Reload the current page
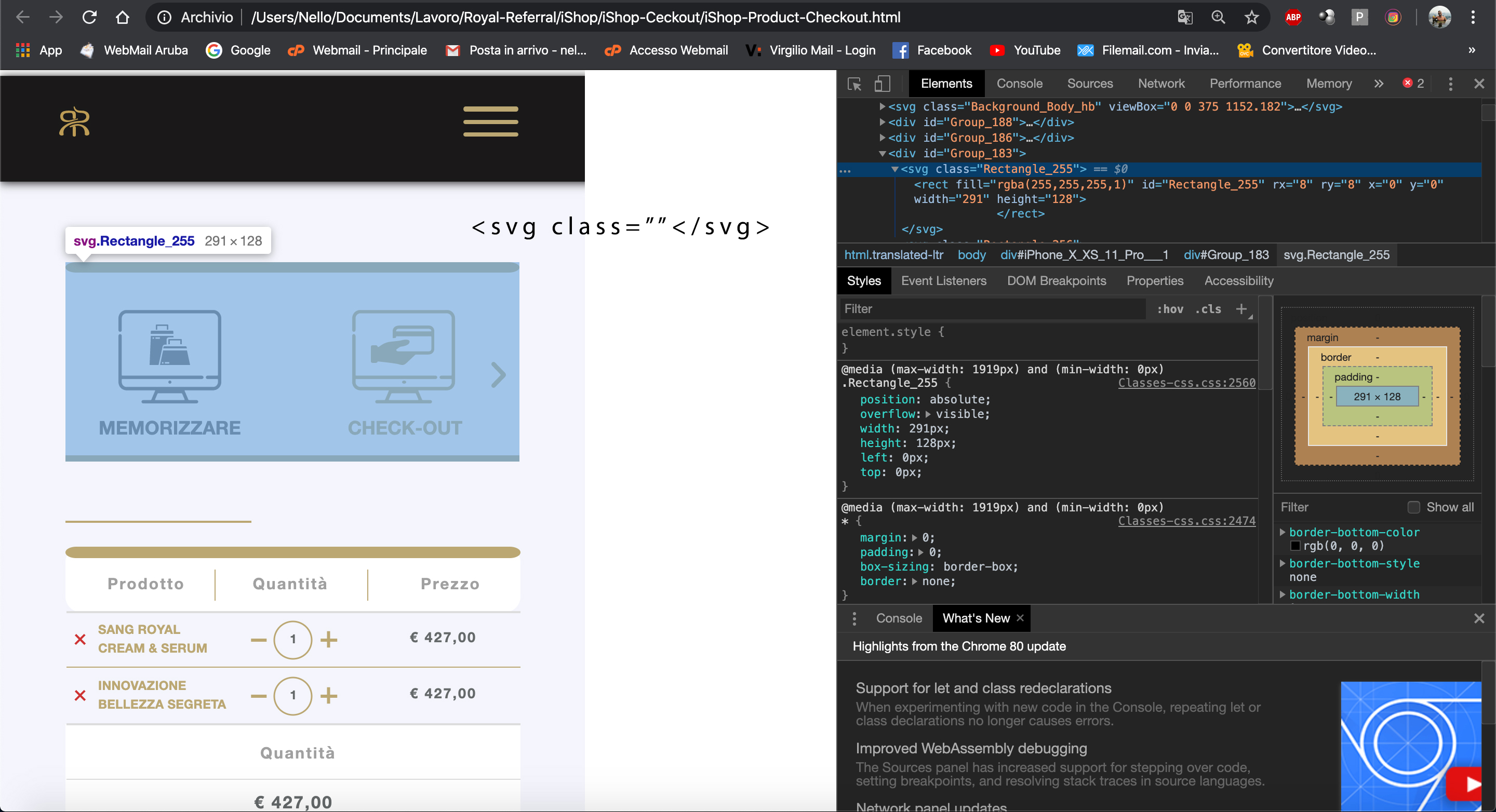Image resolution: width=1496 pixels, height=812 pixels. [x=89, y=17]
